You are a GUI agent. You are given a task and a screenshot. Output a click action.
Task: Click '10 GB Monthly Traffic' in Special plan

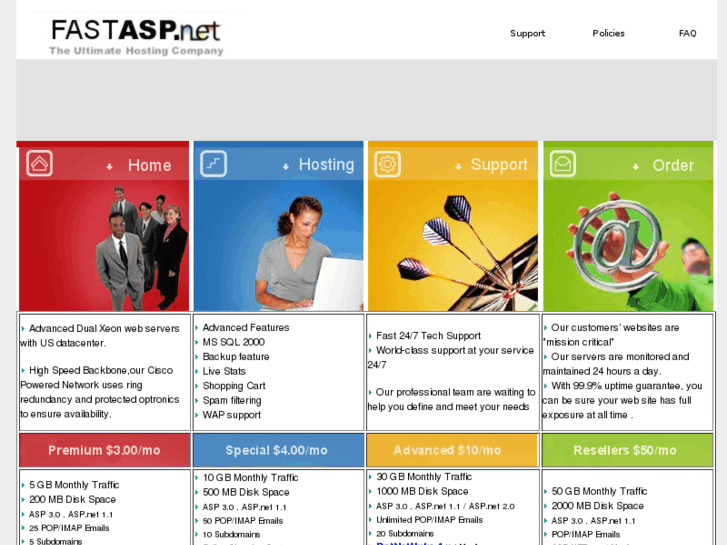(250, 477)
